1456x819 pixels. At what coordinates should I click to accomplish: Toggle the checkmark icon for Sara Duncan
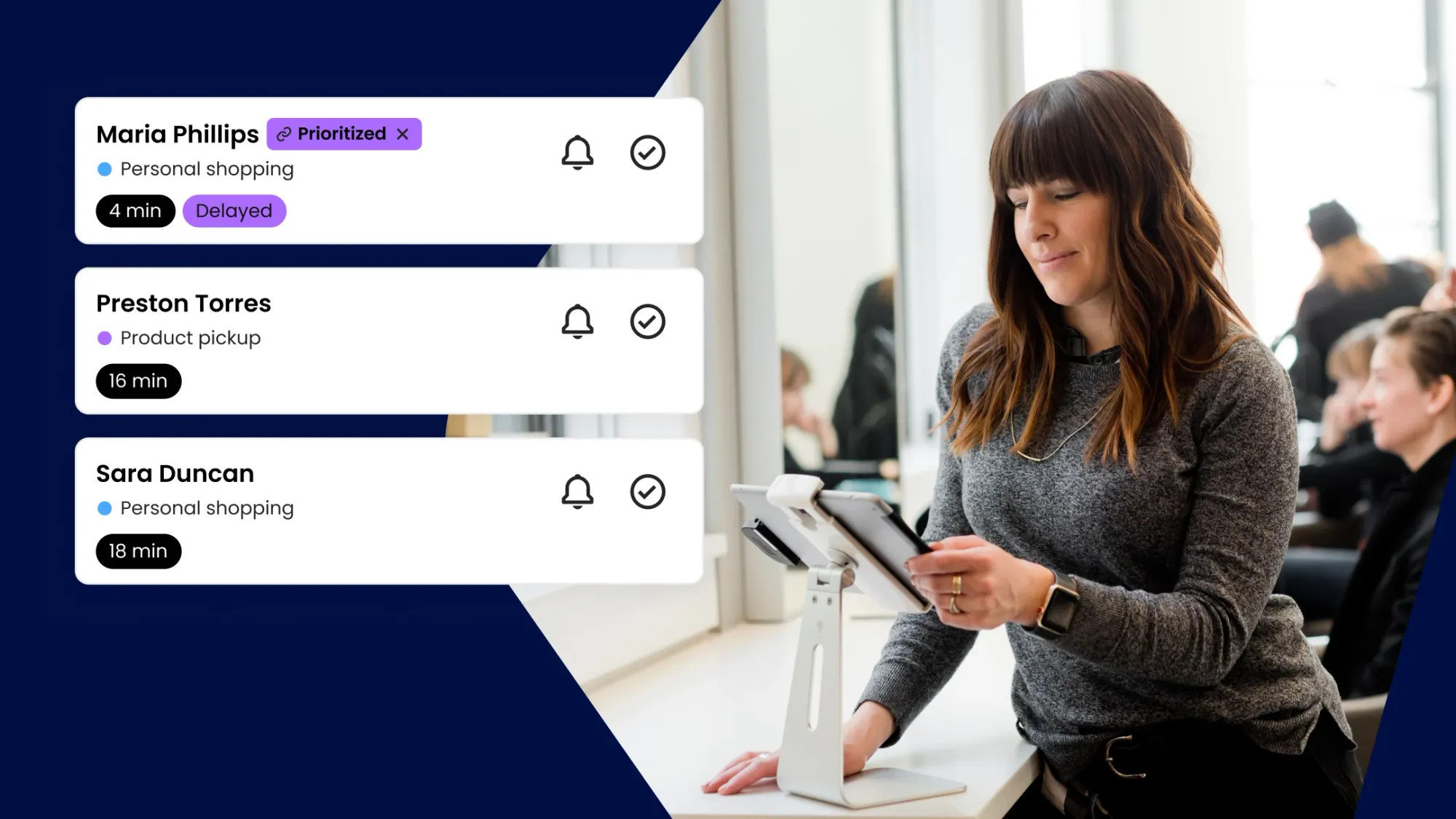(x=647, y=491)
